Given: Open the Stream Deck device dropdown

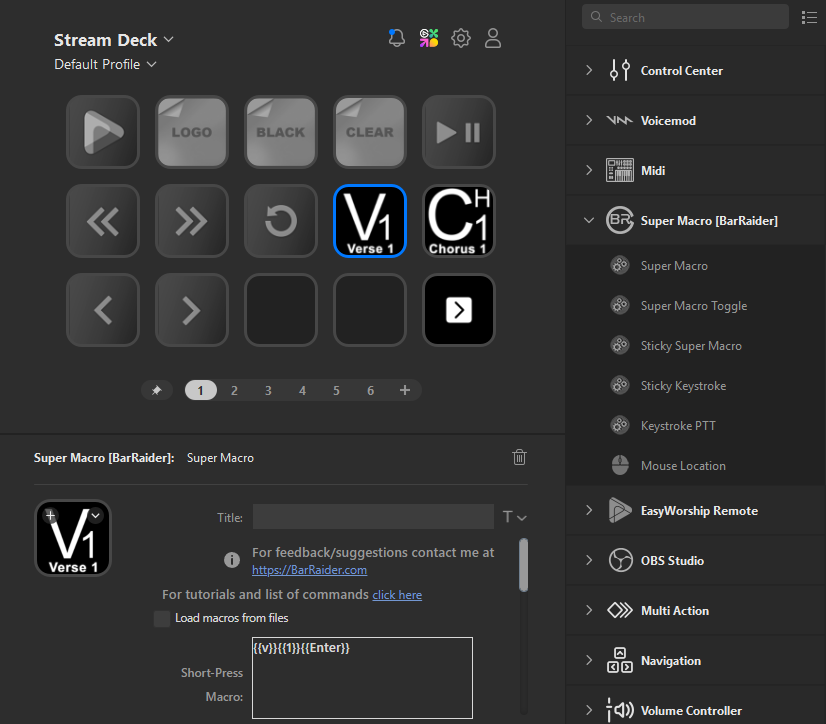Looking at the screenshot, I should coord(114,40).
